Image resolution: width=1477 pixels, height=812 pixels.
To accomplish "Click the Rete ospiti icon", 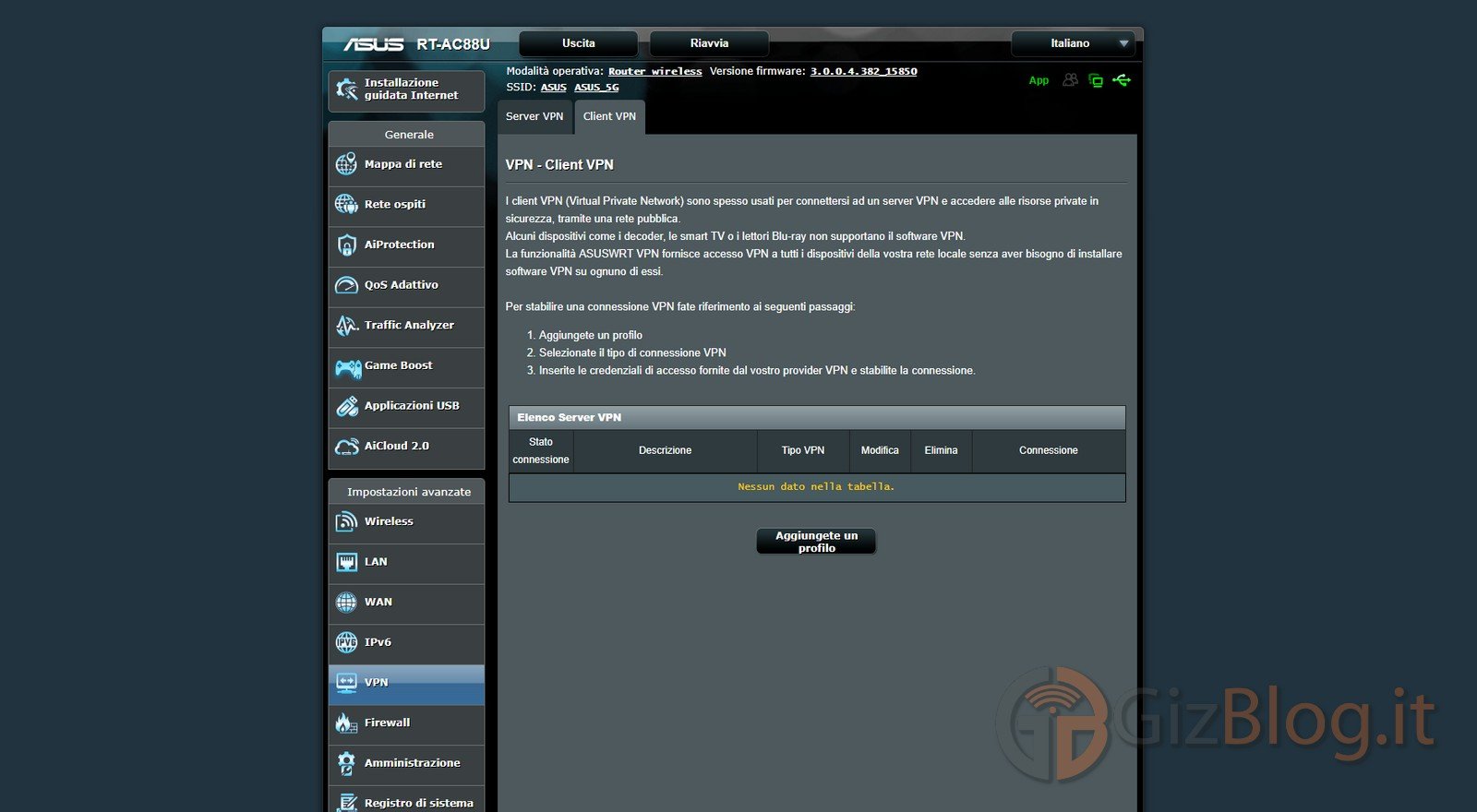I will pyautogui.click(x=346, y=204).
